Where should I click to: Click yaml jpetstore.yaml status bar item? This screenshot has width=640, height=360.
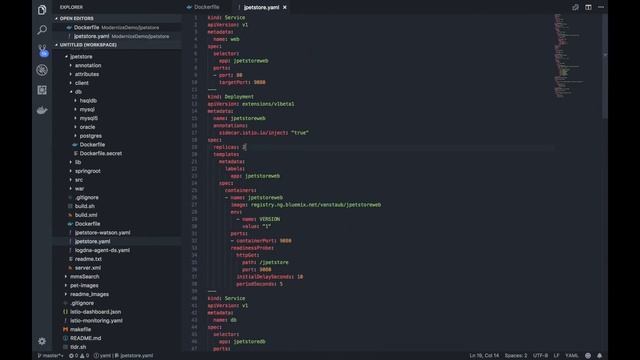coord(123,356)
